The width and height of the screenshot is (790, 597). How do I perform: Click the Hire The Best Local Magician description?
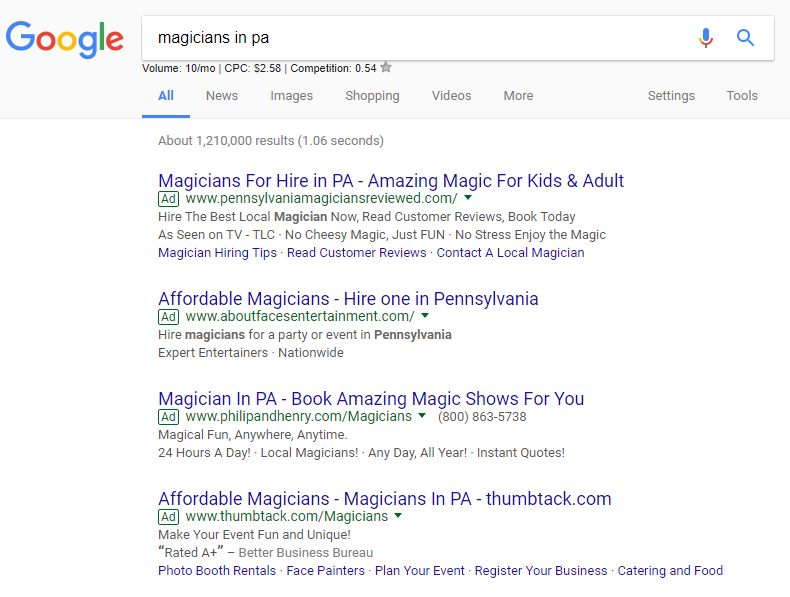coord(367,217)
